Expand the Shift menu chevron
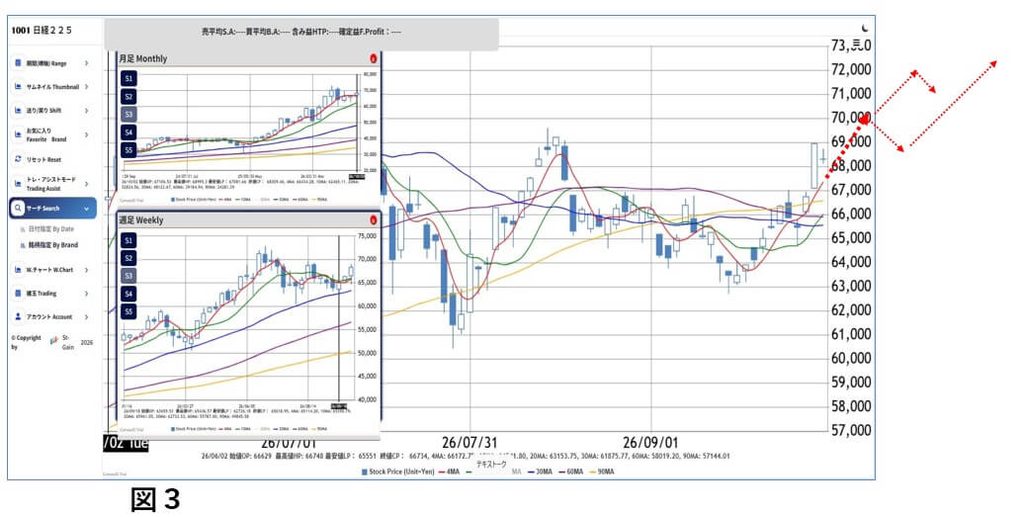This screenshot has width=1024, height=517. tap(86, 110)
